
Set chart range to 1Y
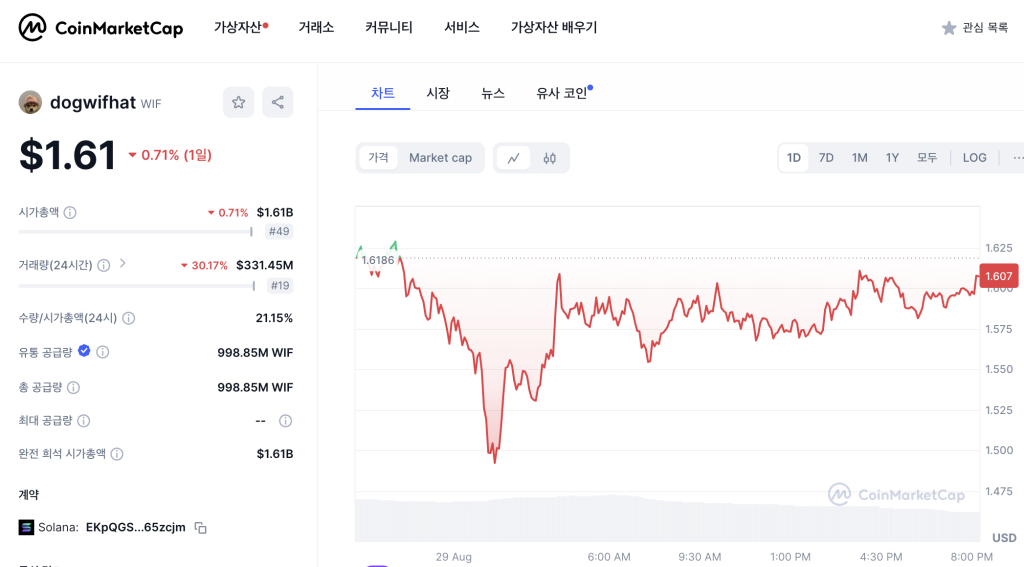pos(892,158)
